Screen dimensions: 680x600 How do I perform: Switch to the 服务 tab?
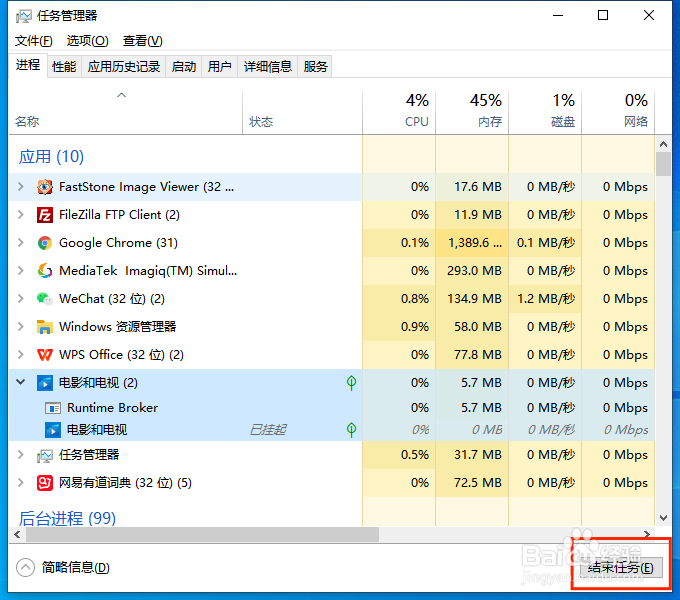tap(315, 66)
